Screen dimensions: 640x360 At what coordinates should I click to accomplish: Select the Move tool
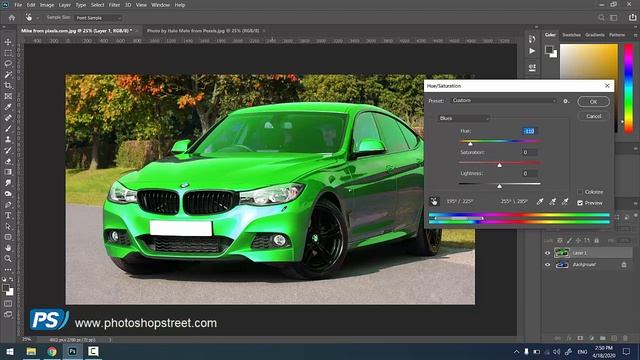(8, 42)
